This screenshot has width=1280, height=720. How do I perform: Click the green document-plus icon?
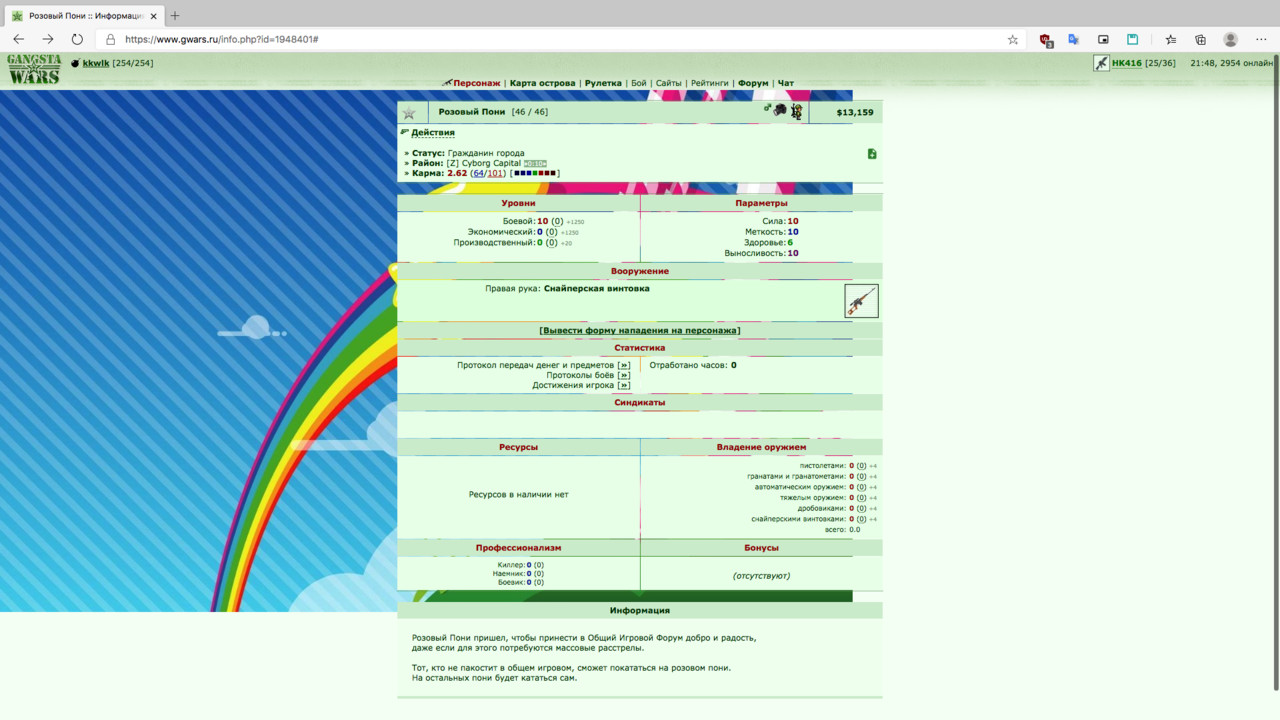click(872, 154)
